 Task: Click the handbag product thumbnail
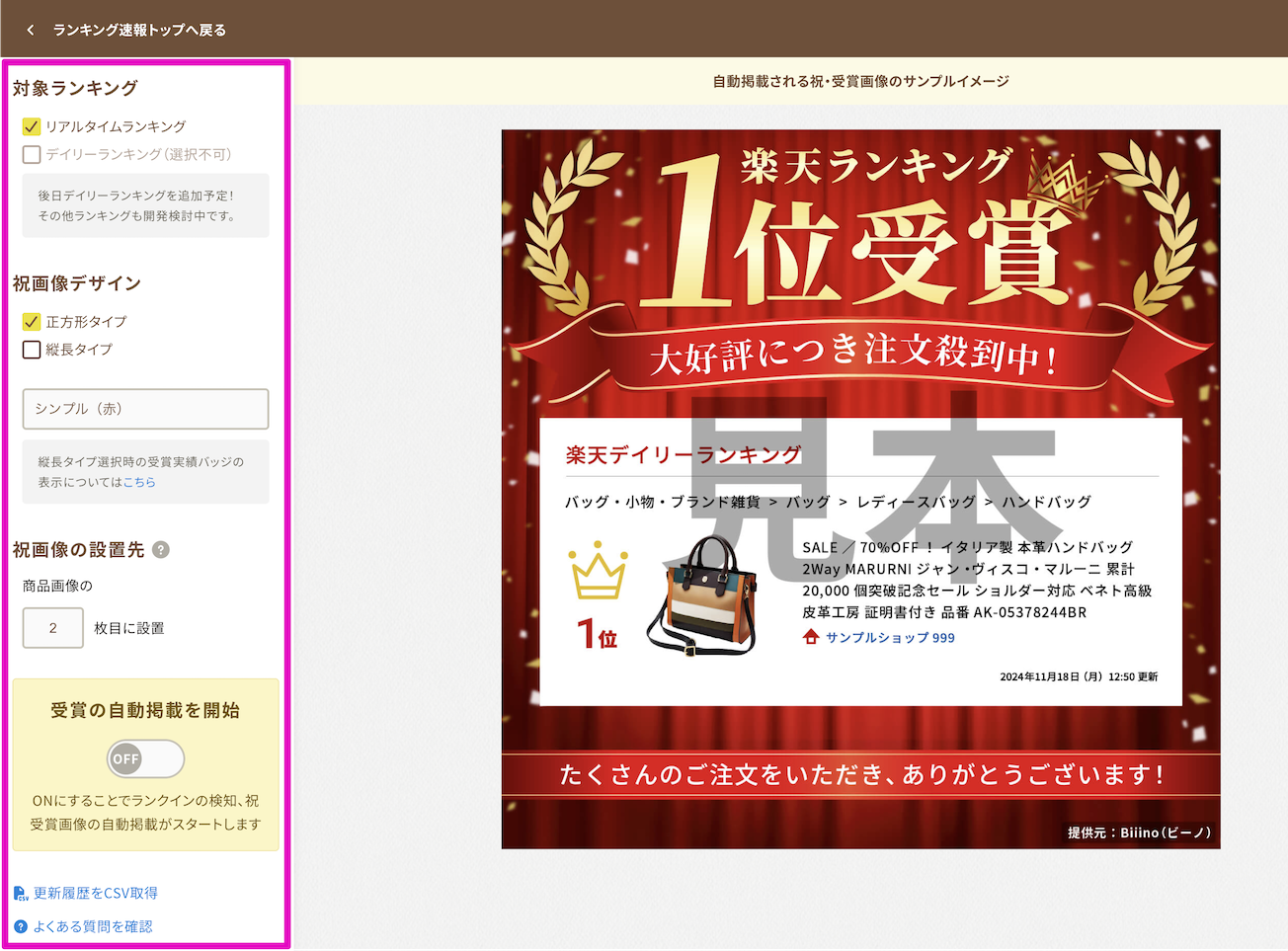pyautogui.click(x=703, y=595)
